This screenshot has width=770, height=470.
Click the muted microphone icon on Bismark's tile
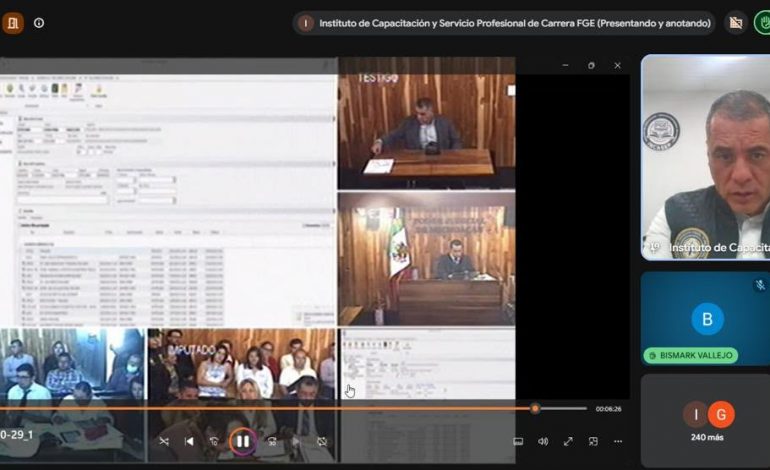click(760, 285)
